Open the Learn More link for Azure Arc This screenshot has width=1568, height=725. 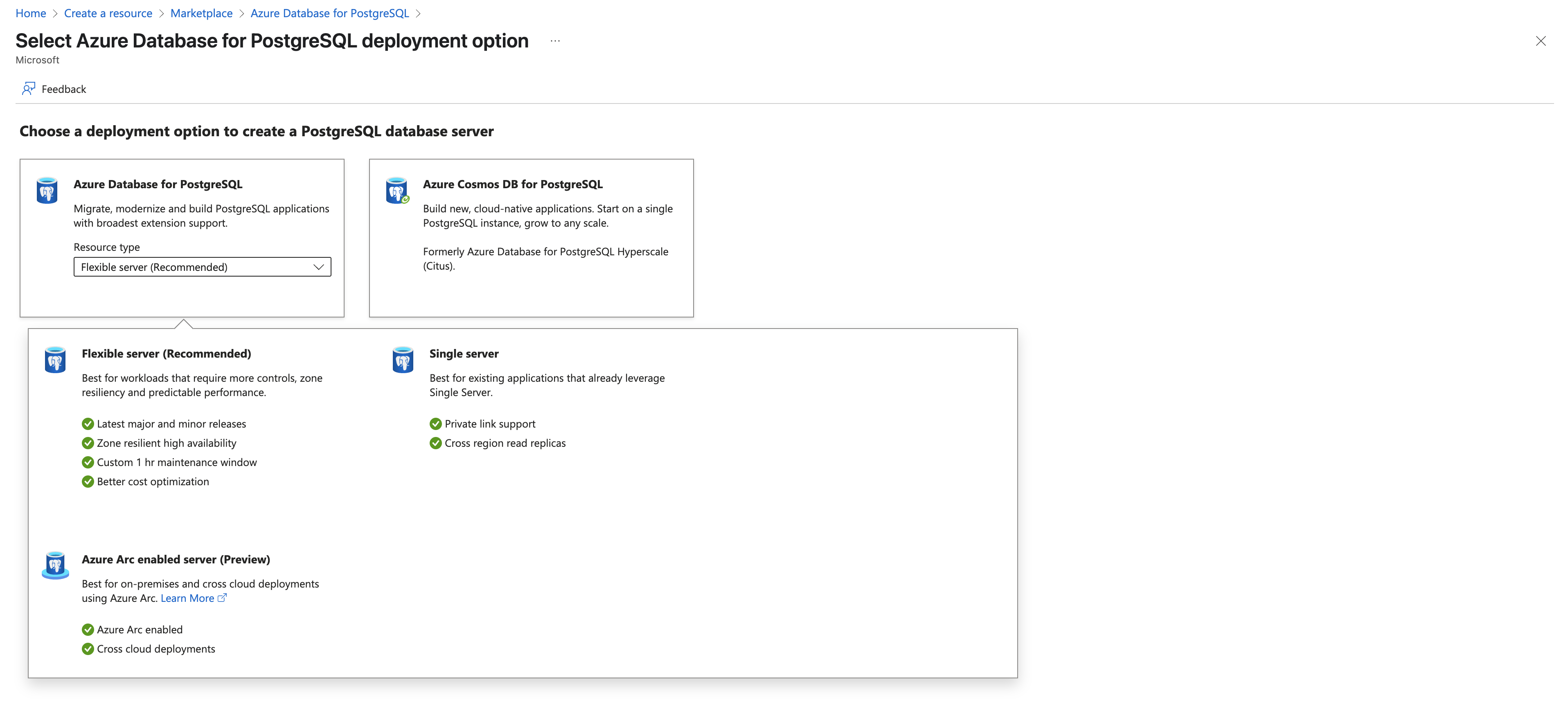(x=187, y=598)
